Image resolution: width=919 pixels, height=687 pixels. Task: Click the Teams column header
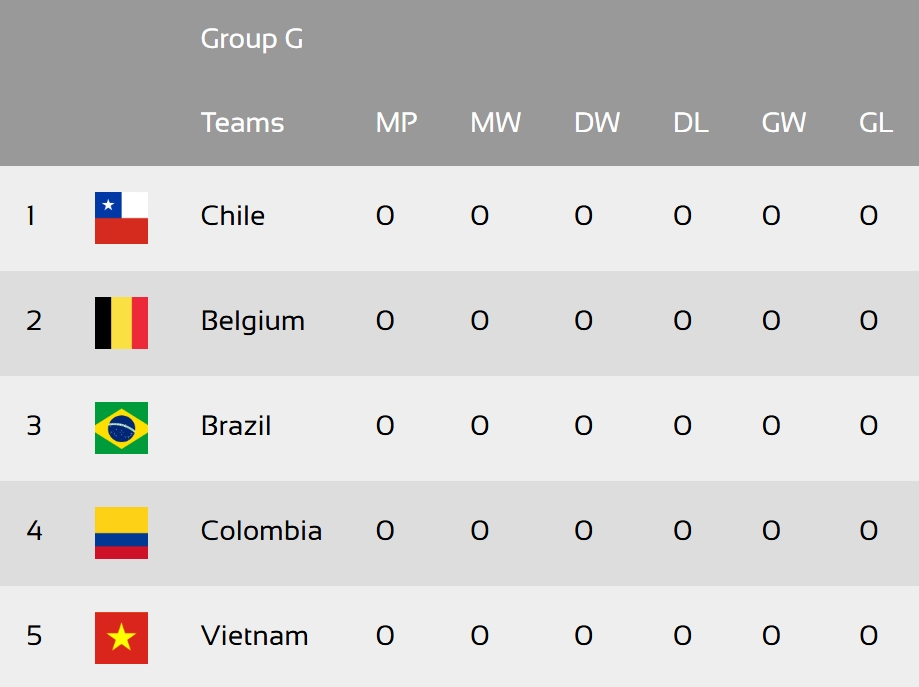pyautogui.click(x=242, y=123)
